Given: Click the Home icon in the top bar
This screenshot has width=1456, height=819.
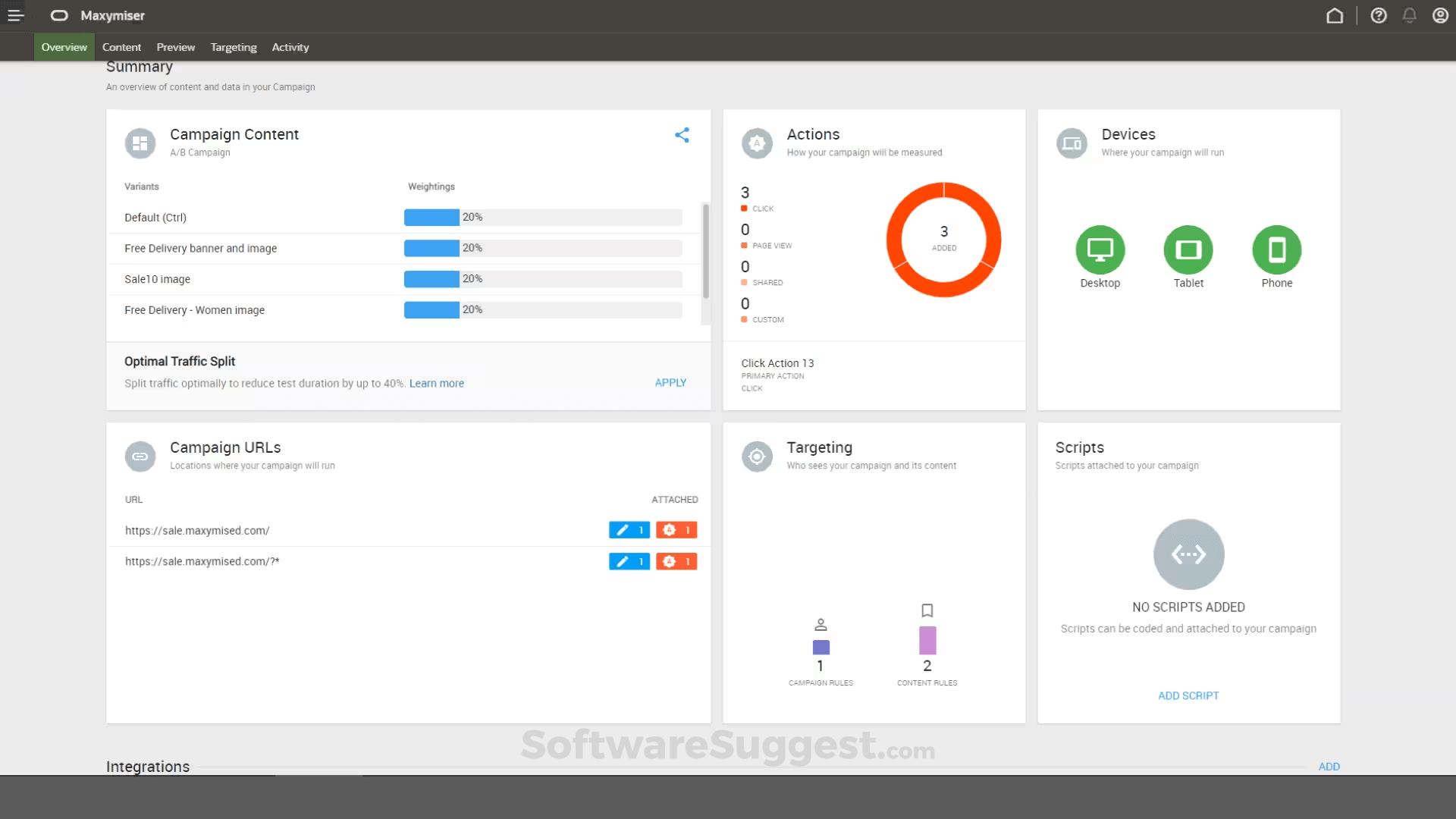Looking at the screenshot, I should (1335, 15).
